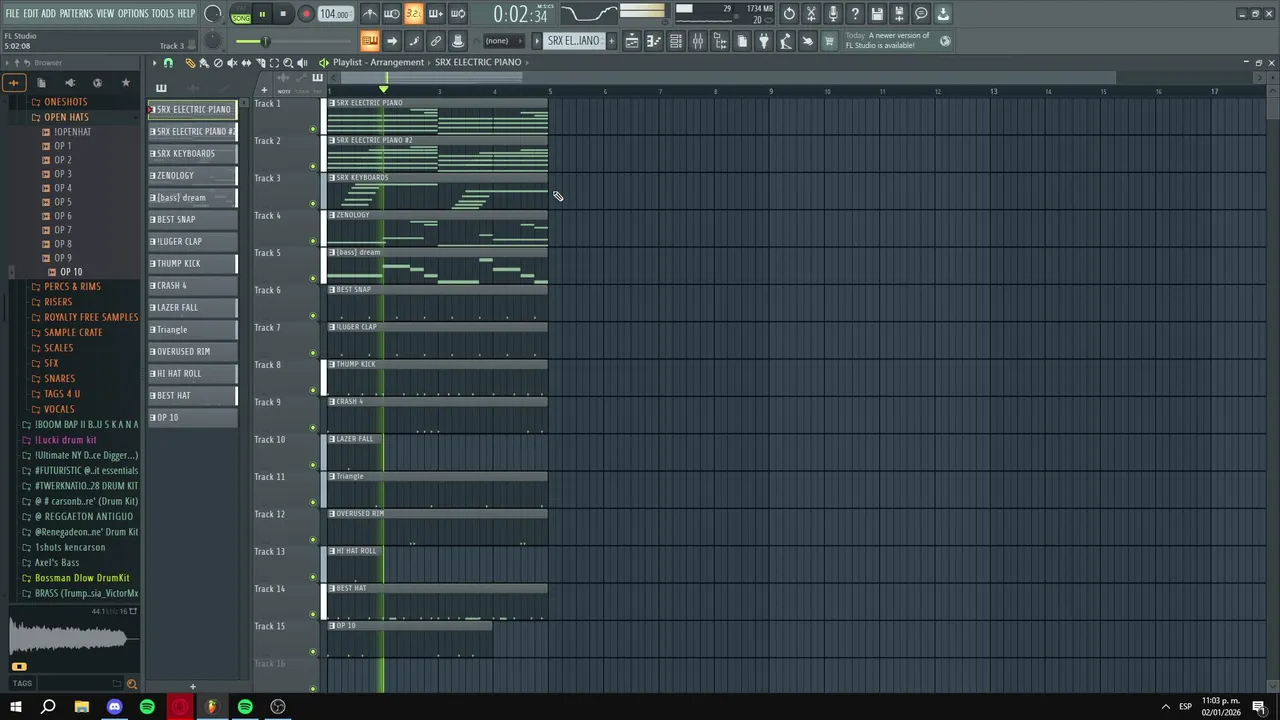Adjust the main pitch knob

click(213, 41)
